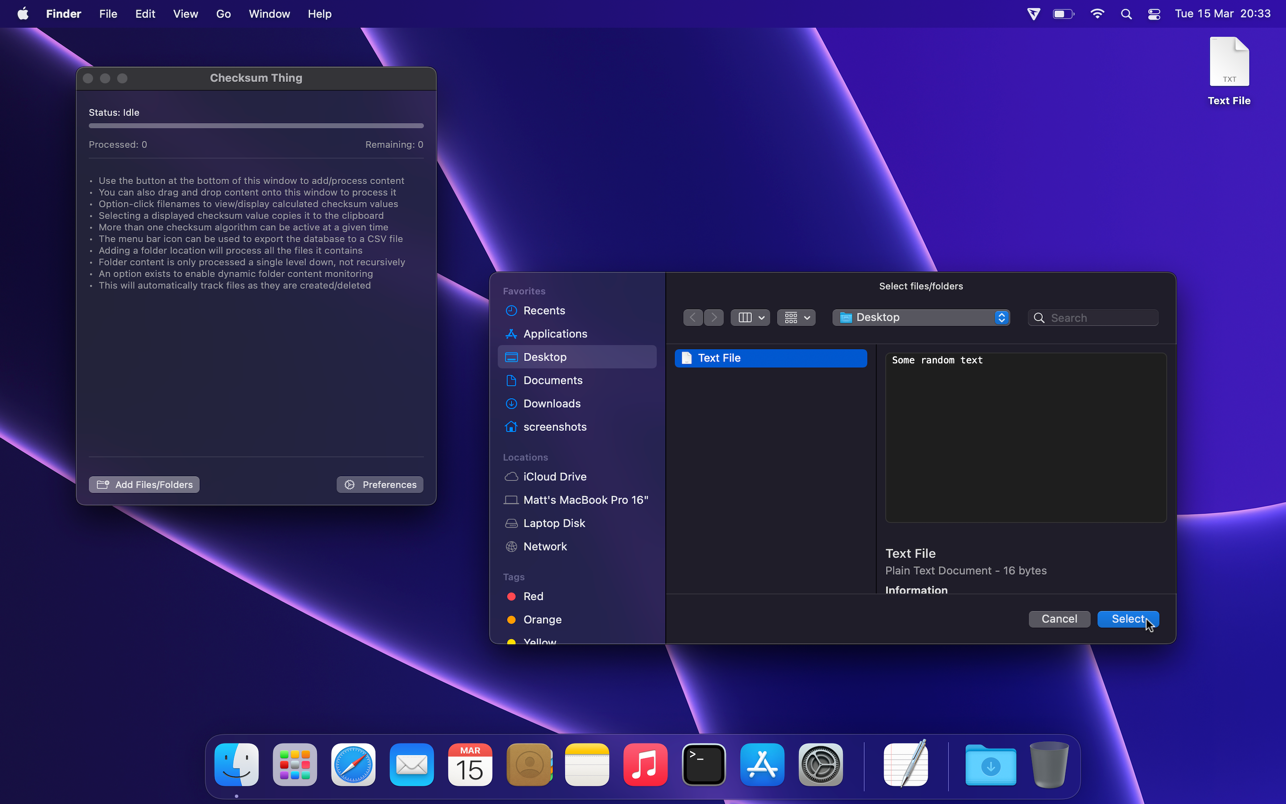Select the Text File icon on desktop
Image resolution: width=1286 pixels, height=804 pixels.
click(1229, 71)
